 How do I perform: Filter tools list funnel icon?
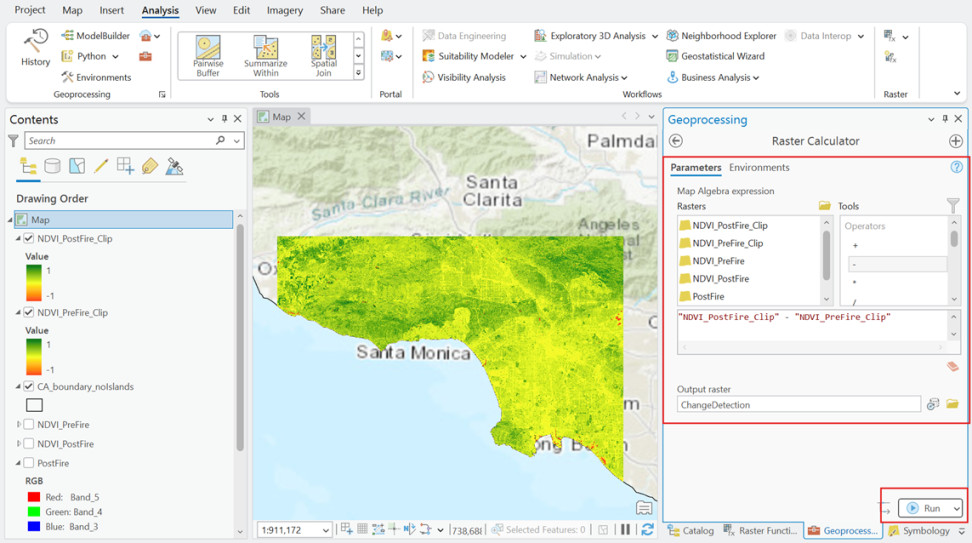953,205
